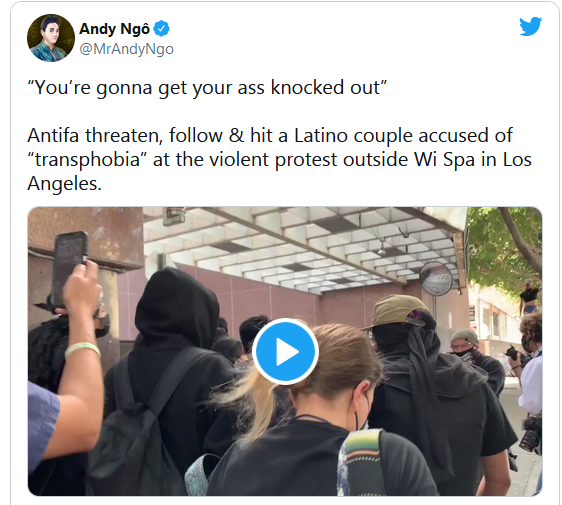Open the @MrAndyNgo handle link
The image size is (562, 505).
pos(126,49)
